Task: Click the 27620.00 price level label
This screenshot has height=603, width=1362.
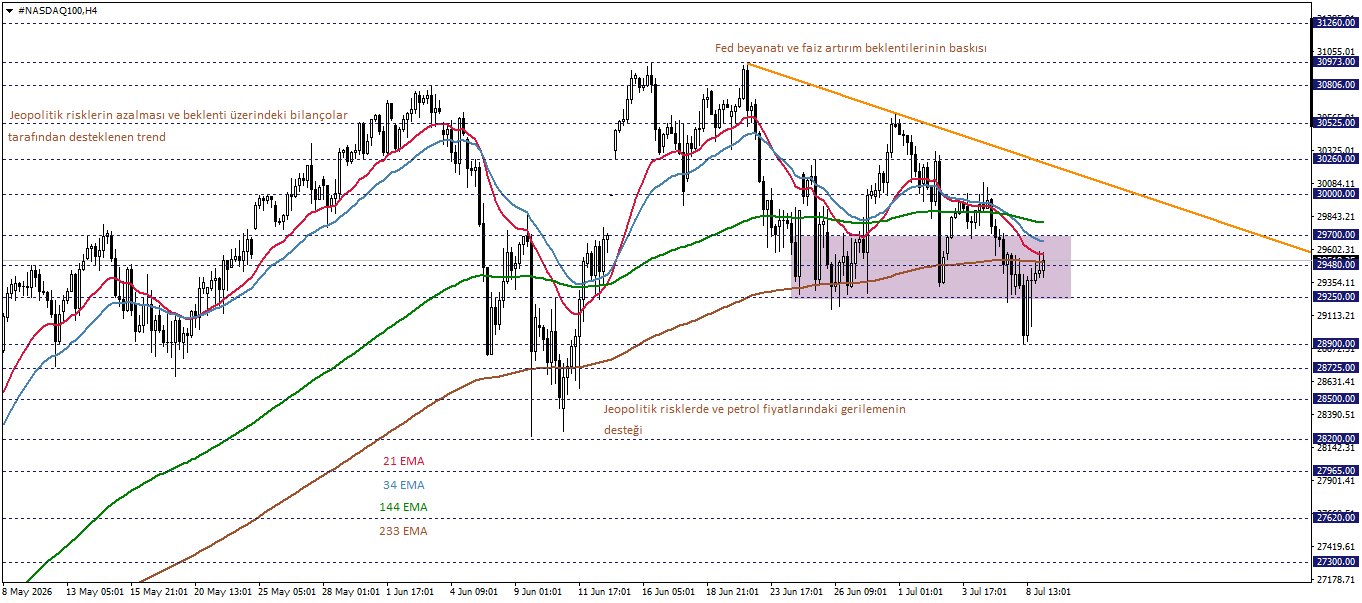Action: (x=1336, y=517)
